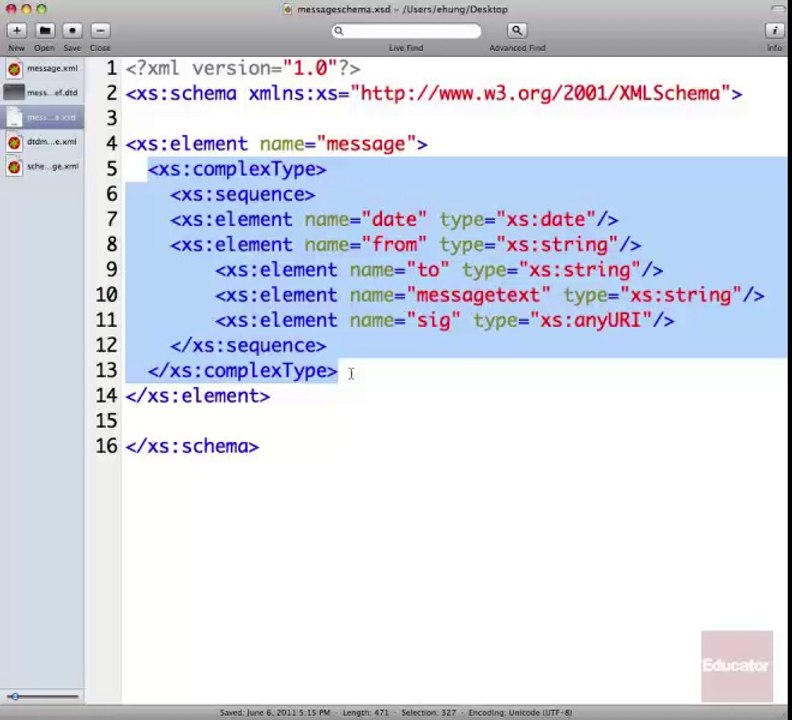Click the Open folder toolbar icon

pos(44,31)
